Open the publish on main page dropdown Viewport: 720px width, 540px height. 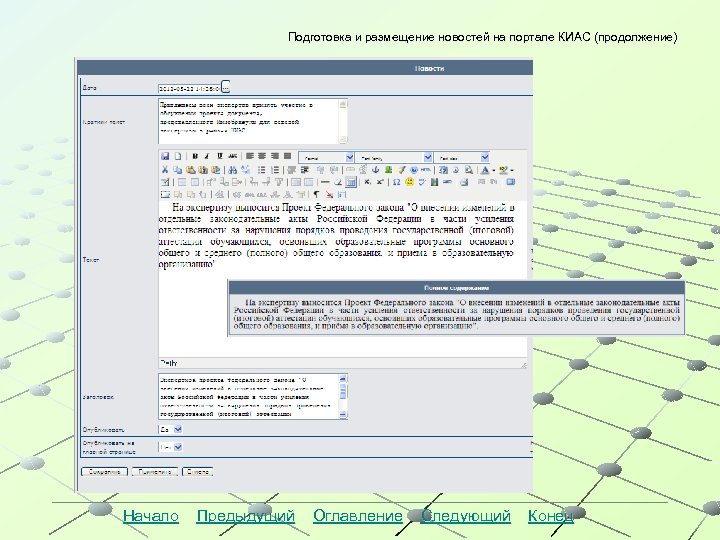click(x=170, y=447)
